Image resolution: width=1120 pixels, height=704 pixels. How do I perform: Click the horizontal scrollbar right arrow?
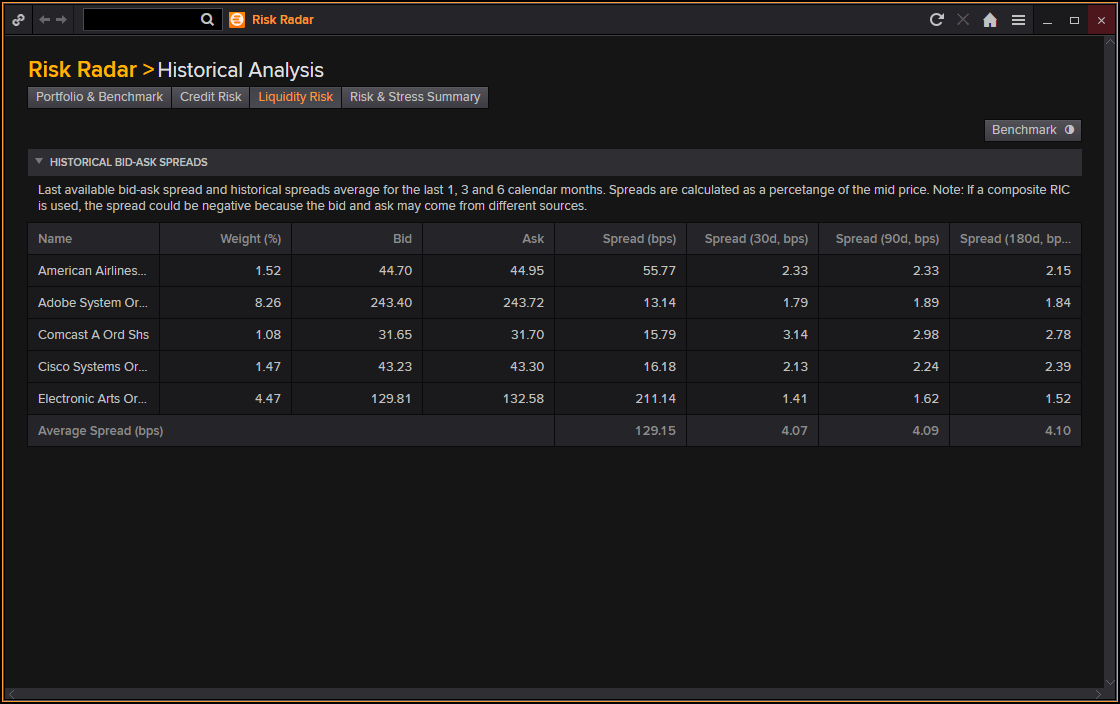click(x=1098, y=694)
